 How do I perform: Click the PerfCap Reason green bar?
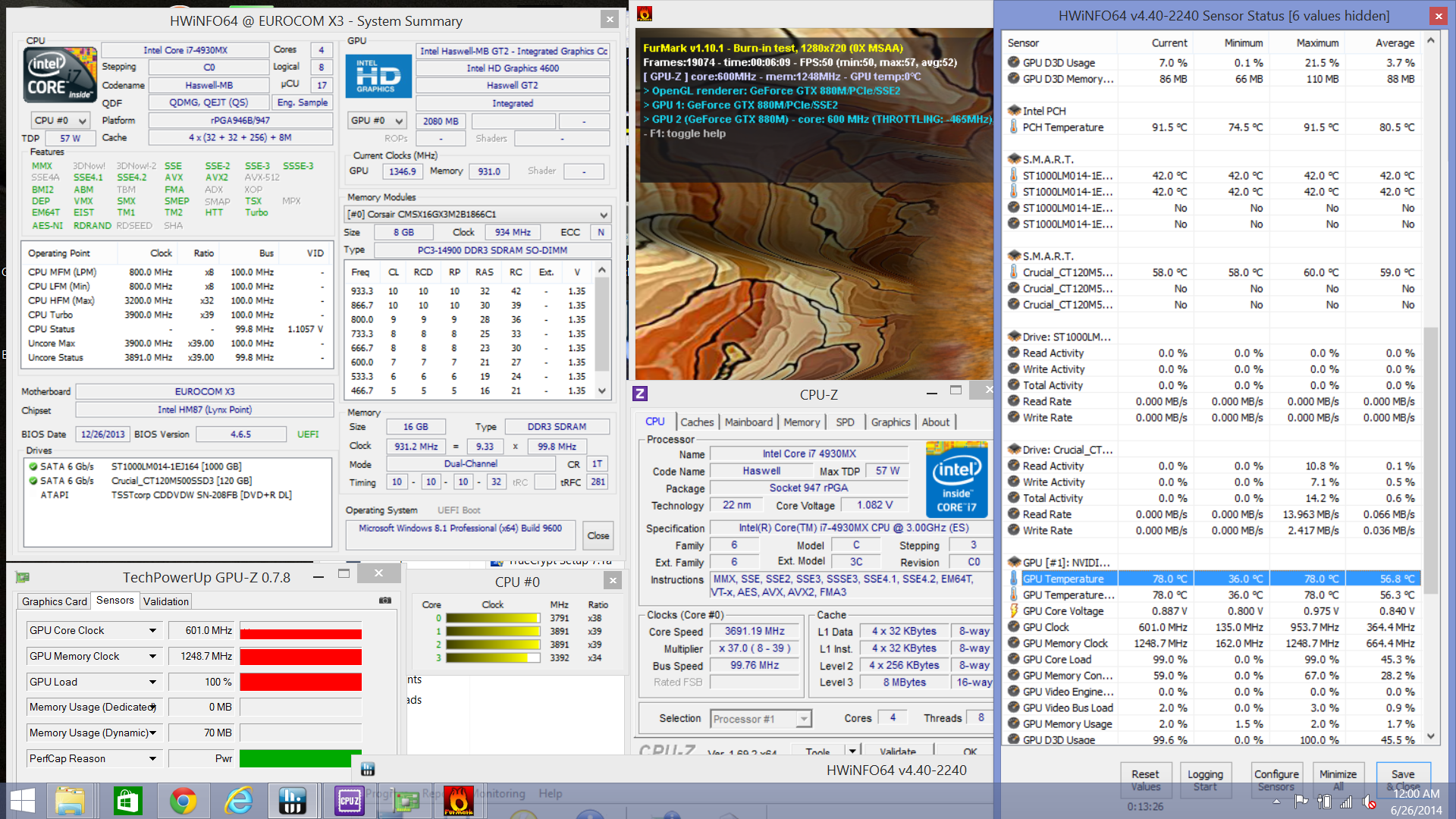coord(300,758)
